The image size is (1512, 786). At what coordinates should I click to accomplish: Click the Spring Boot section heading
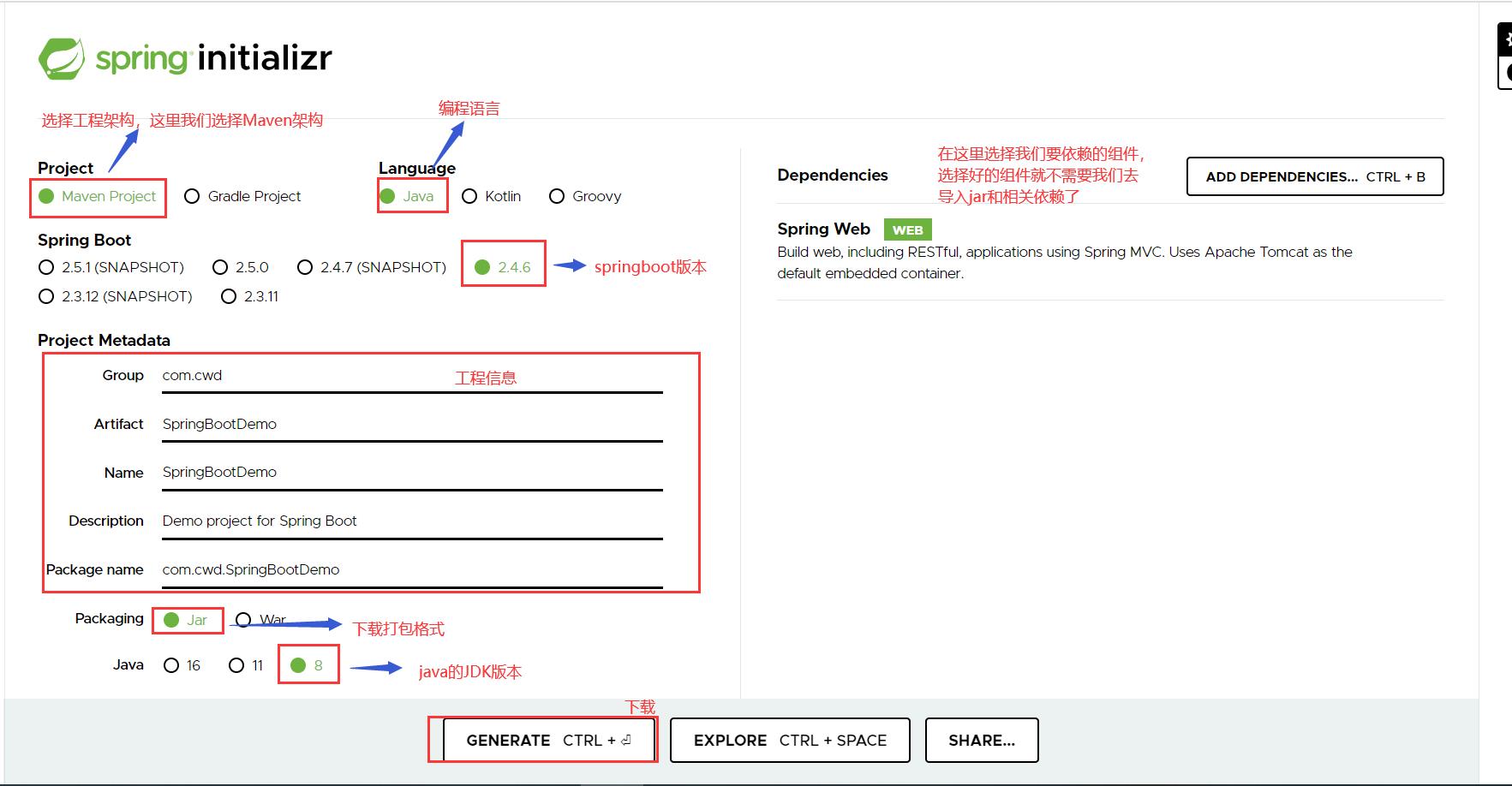point(84,240)
